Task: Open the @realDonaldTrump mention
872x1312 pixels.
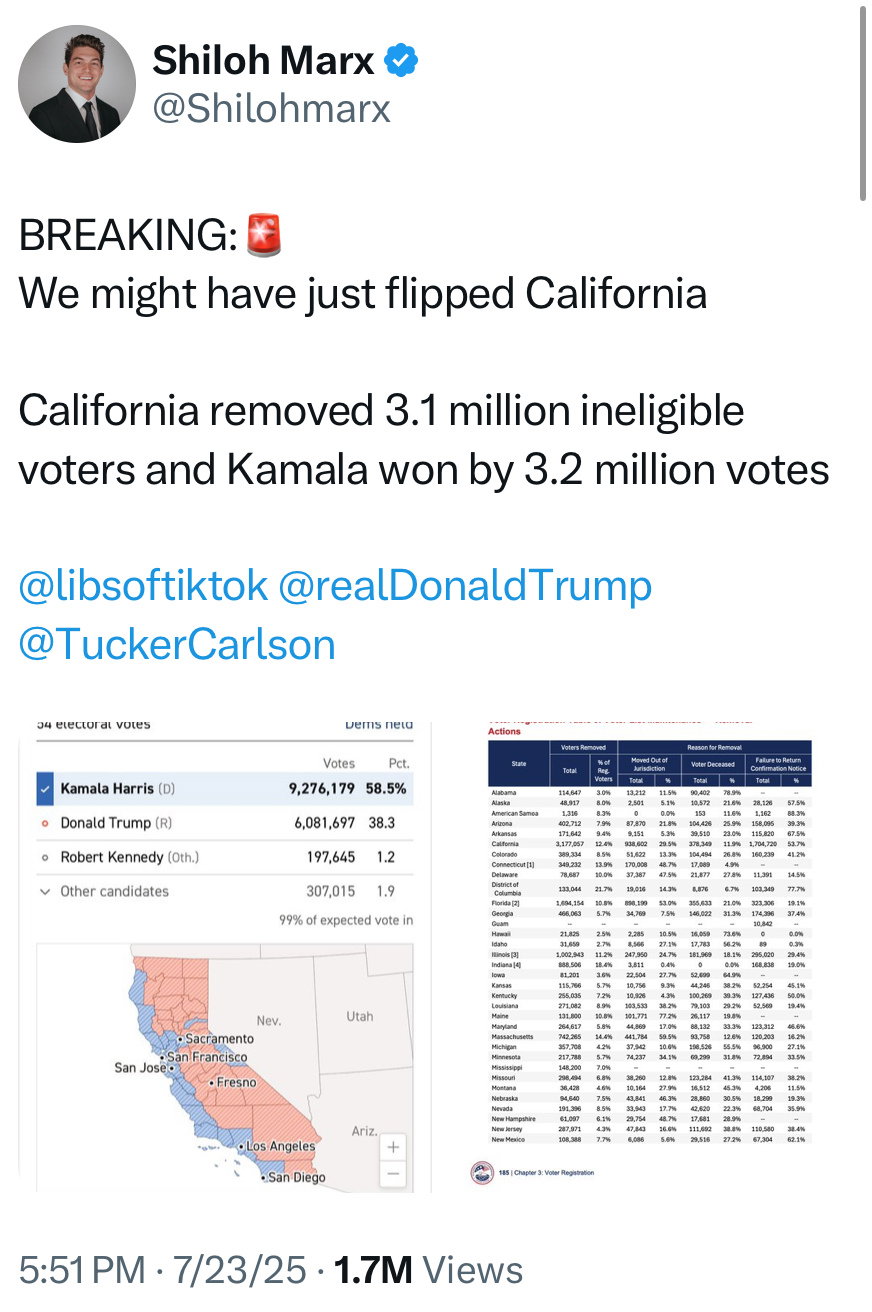Action: tap(464, 585)
